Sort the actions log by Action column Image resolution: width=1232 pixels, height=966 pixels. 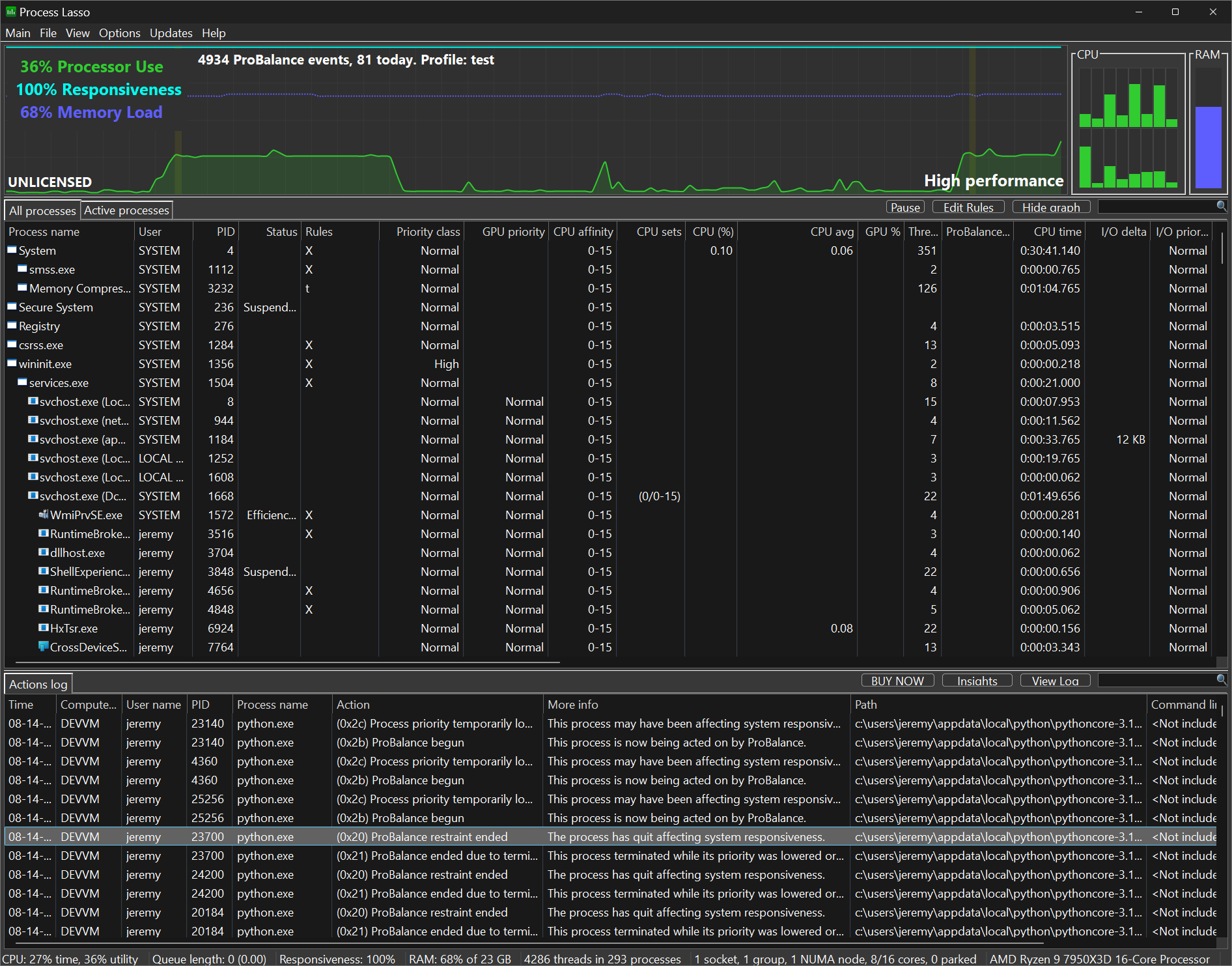click(437, 705)
